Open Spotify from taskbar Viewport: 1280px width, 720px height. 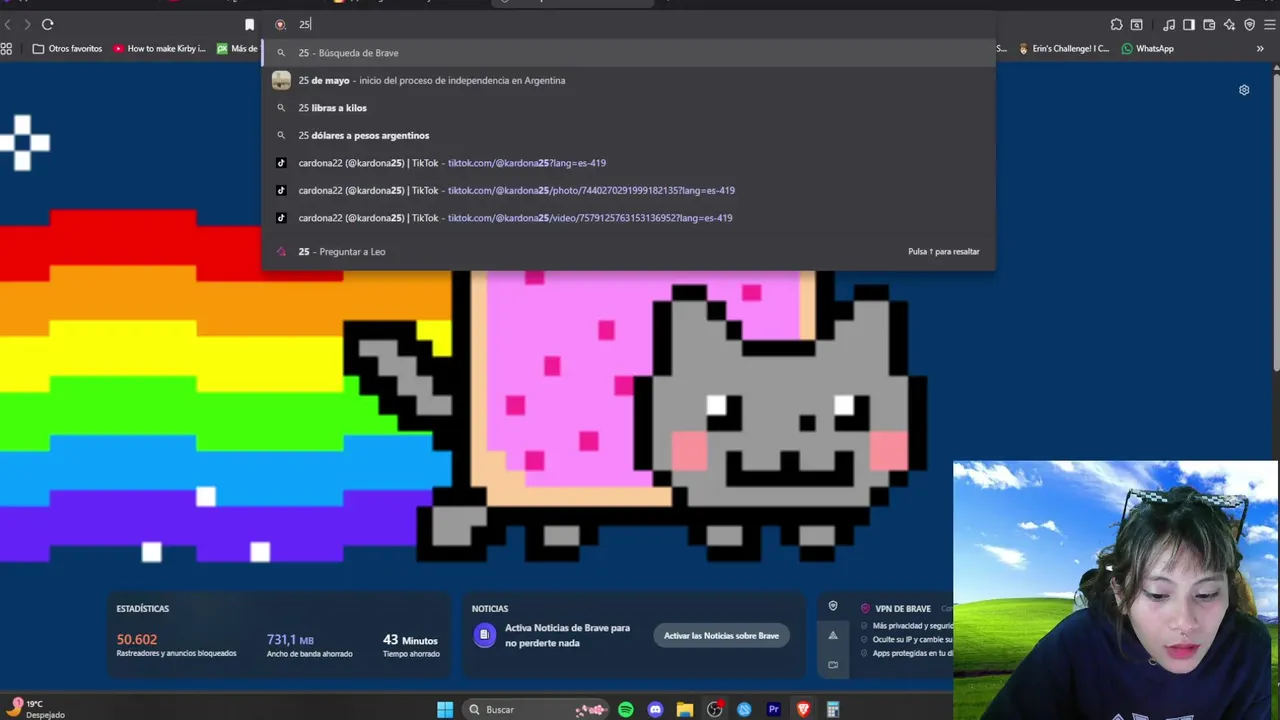pos(626,710)
